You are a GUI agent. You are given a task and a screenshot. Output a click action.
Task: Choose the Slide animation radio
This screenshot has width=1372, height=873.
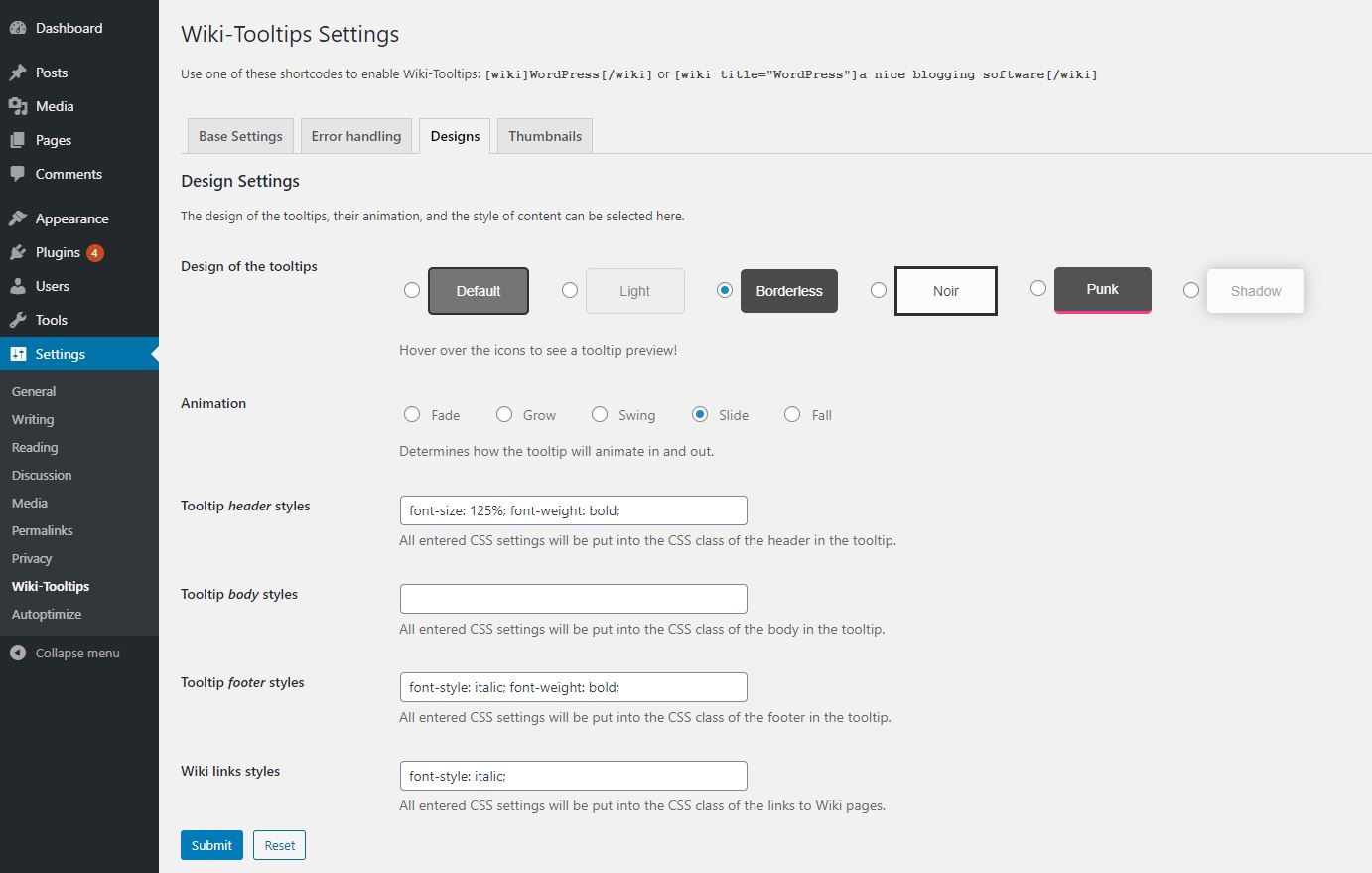[701, 414]
